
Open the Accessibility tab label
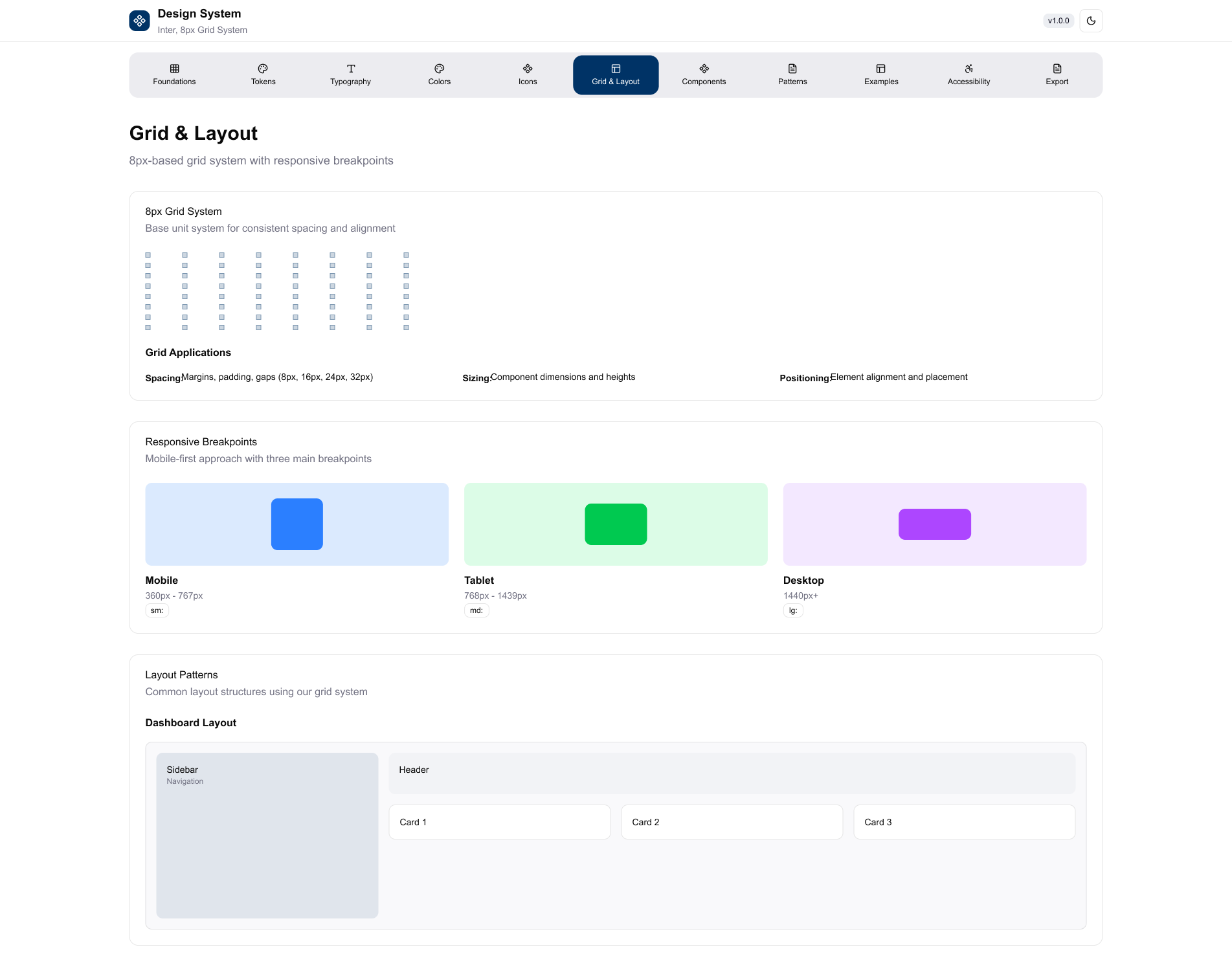[x=969, y=82]
